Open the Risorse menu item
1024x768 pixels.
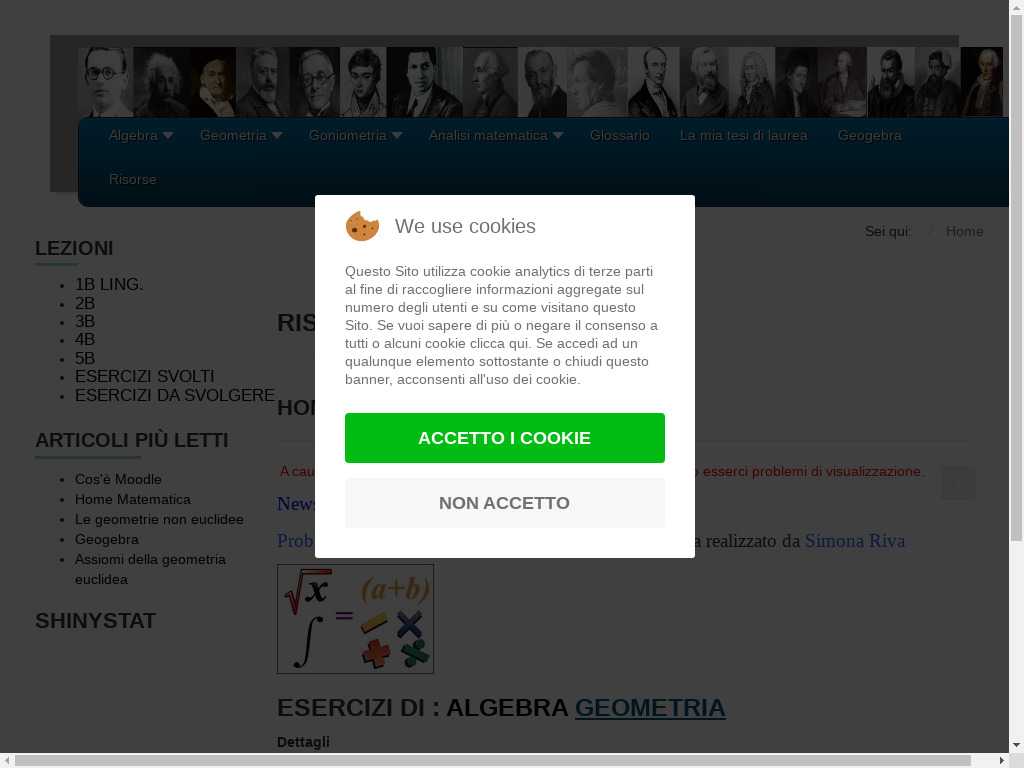click(133, 179)
